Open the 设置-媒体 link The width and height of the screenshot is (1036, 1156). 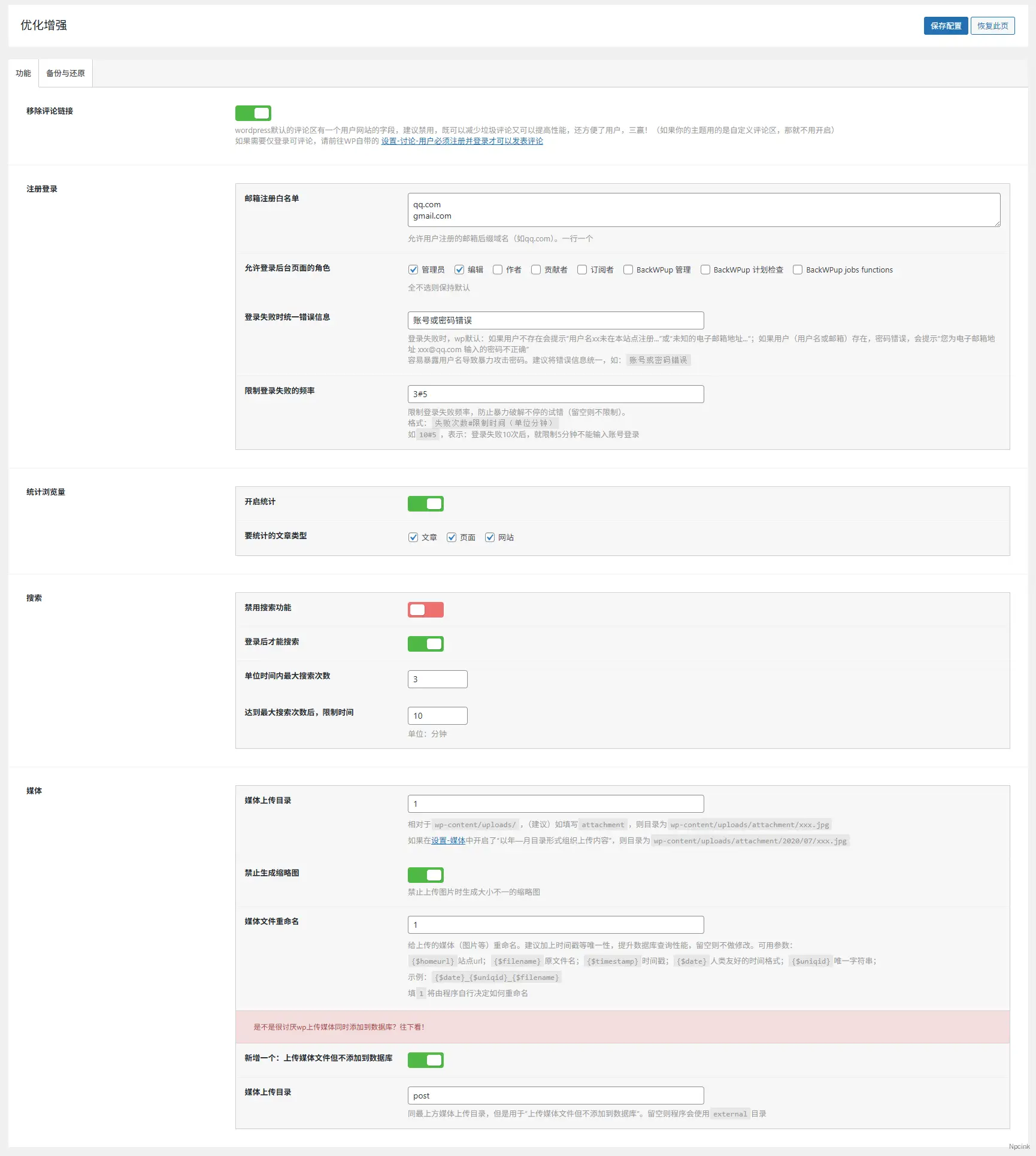click(x=448, y=840)
